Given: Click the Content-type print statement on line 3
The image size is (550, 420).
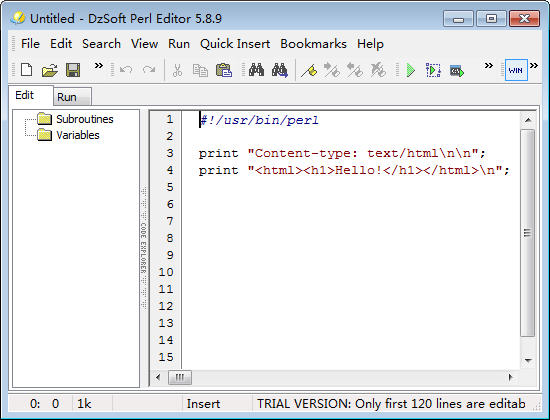Looking at the screenshot, I should coord(342,153).
